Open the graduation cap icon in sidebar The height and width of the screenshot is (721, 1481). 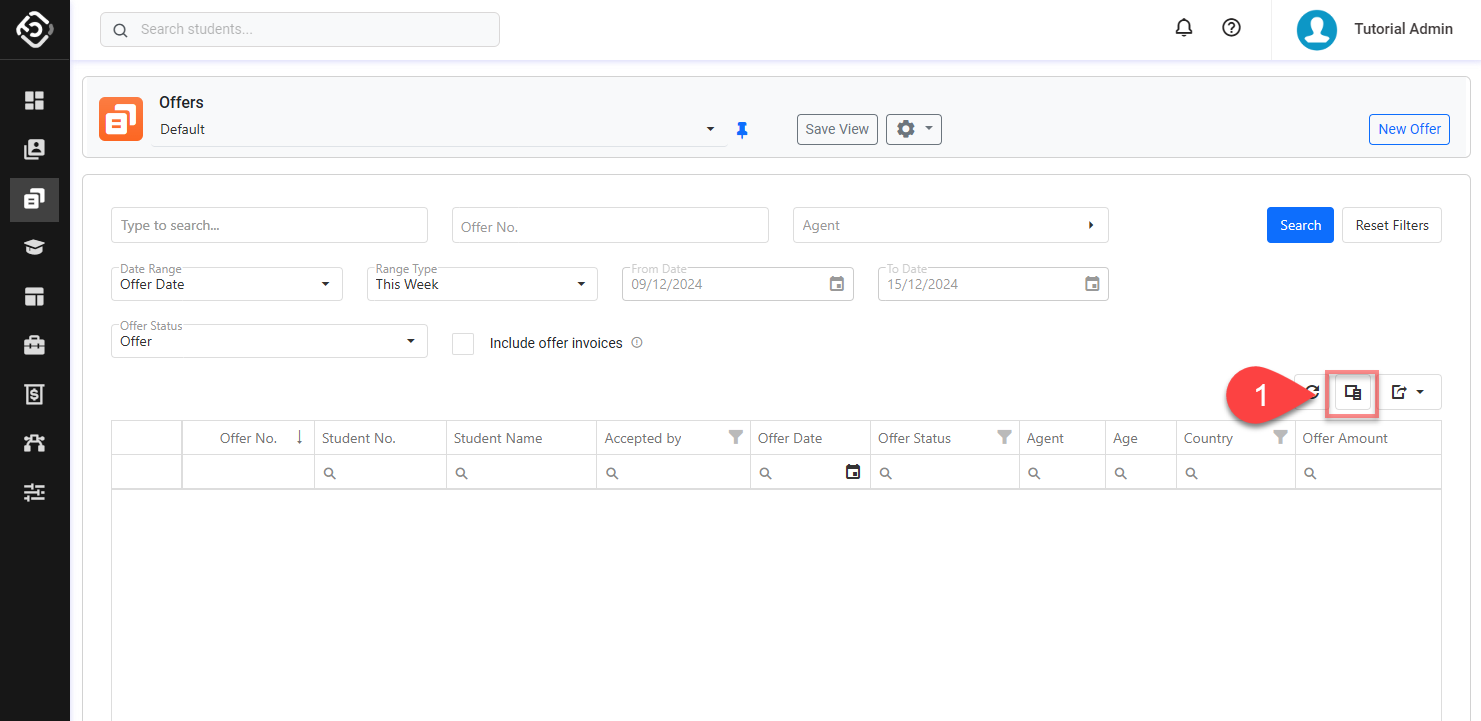click(35, 248)
